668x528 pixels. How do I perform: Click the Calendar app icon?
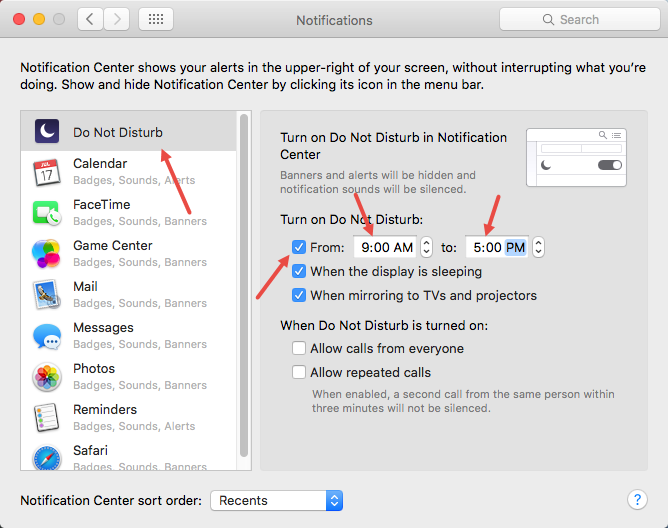pos(47,172)
